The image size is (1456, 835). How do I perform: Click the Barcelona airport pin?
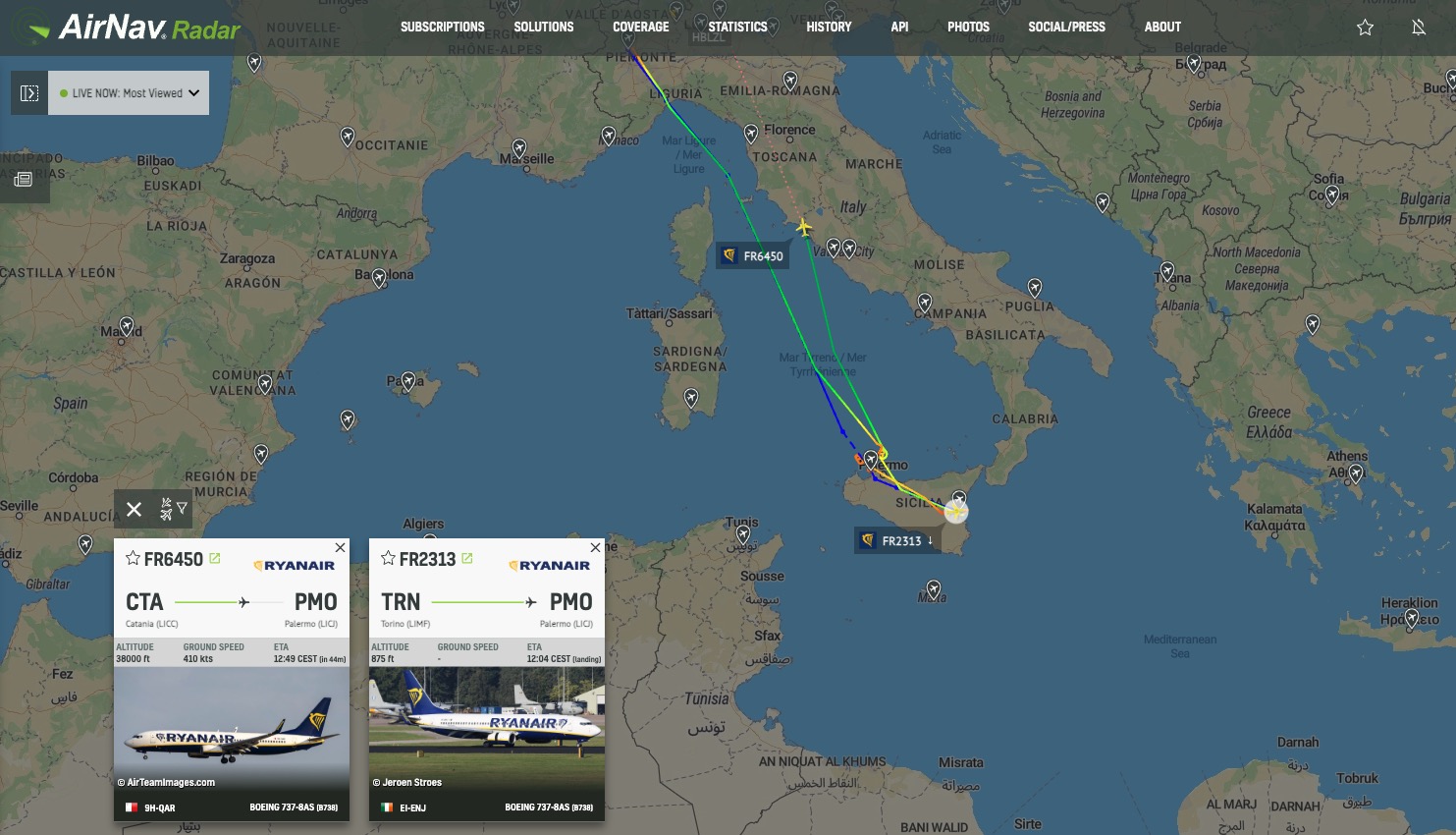click(380, 278)
